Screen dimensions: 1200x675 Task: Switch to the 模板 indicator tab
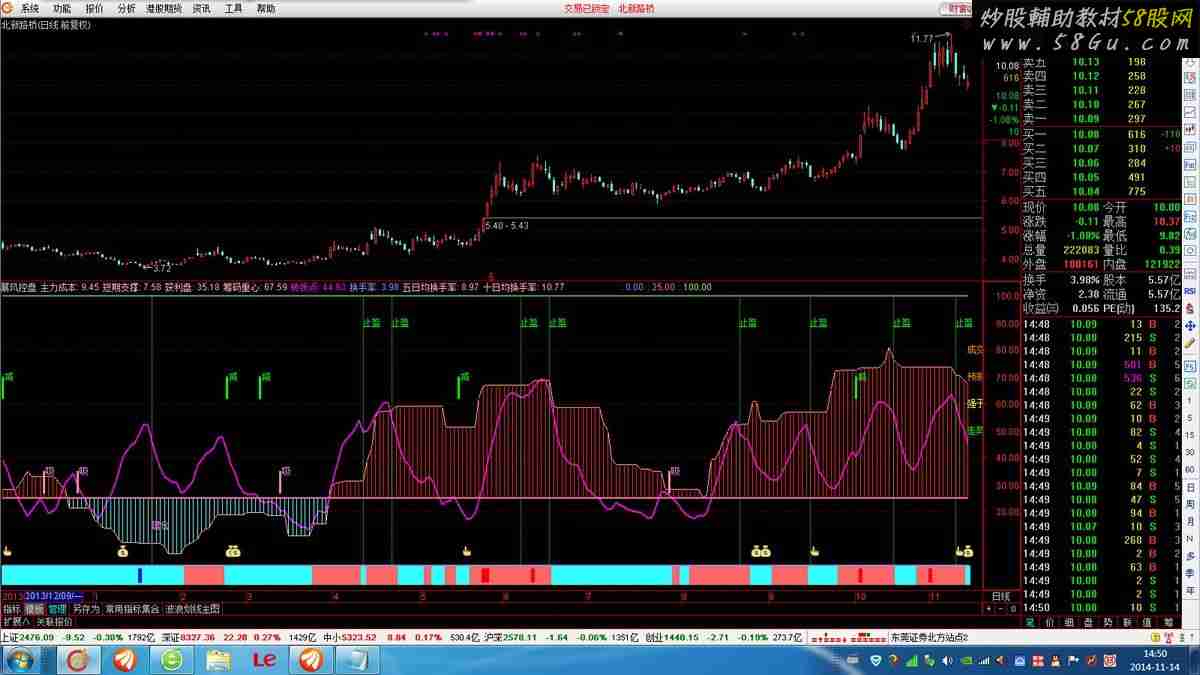pos(34,608)
